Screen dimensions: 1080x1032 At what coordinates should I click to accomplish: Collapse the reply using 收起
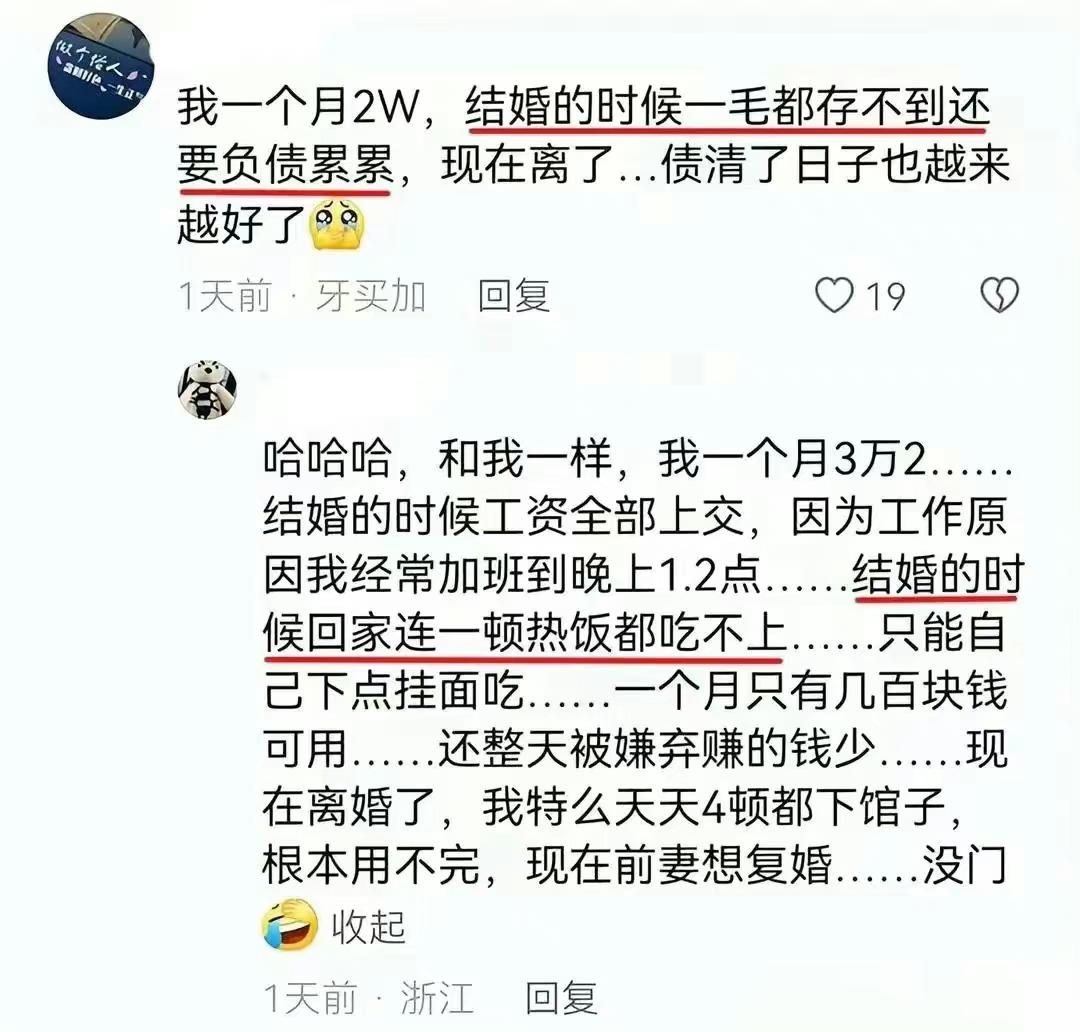pos(368,927)
